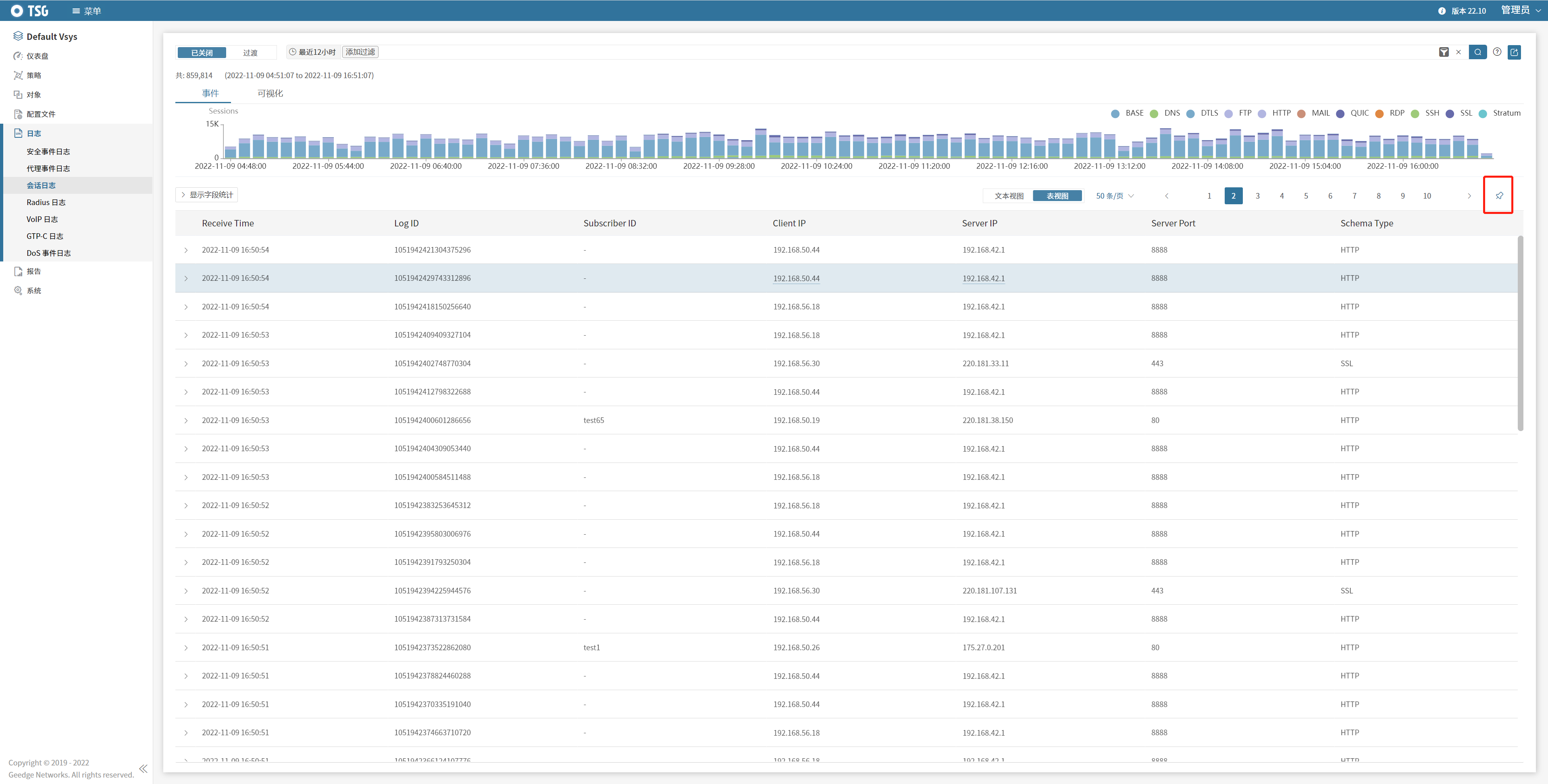Click the pin icon beside pagination
Image resolution: width=1548 pixels, height=784 pixels.
1499,195
